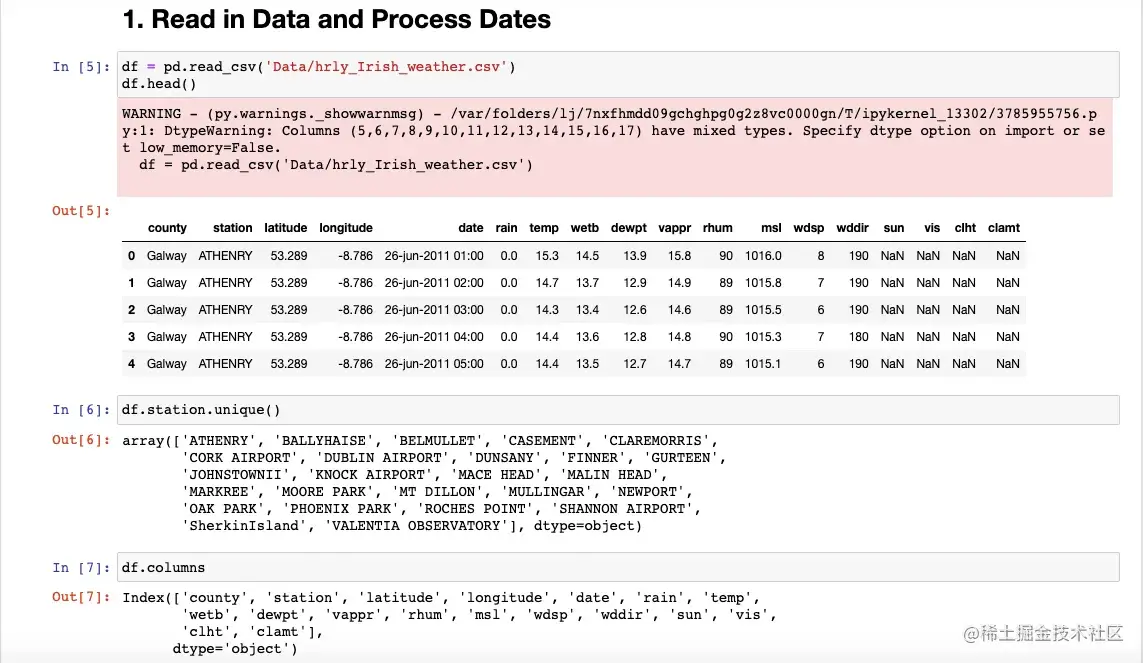Click the 'station' column header
Screen dimensions: 1143x663
[x=232, y=228]
